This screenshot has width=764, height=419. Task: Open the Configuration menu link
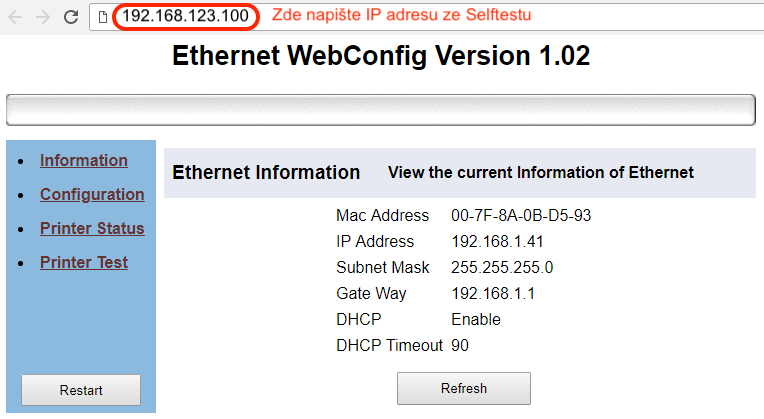92,194
